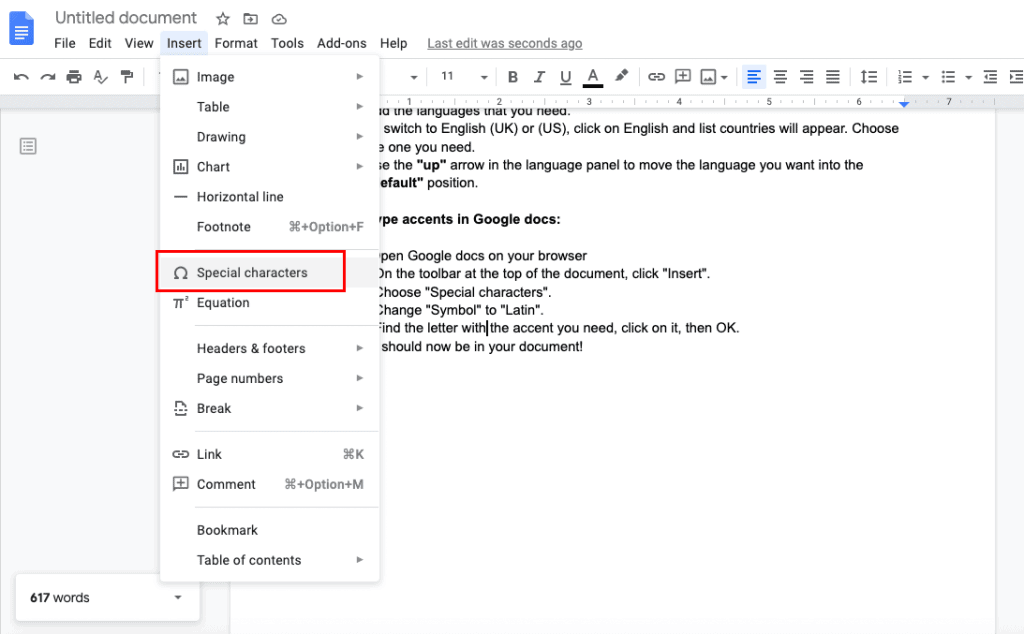Set justified text alignment
The height and width of the screenshot is (634, 1024).
tap(833, 77)
